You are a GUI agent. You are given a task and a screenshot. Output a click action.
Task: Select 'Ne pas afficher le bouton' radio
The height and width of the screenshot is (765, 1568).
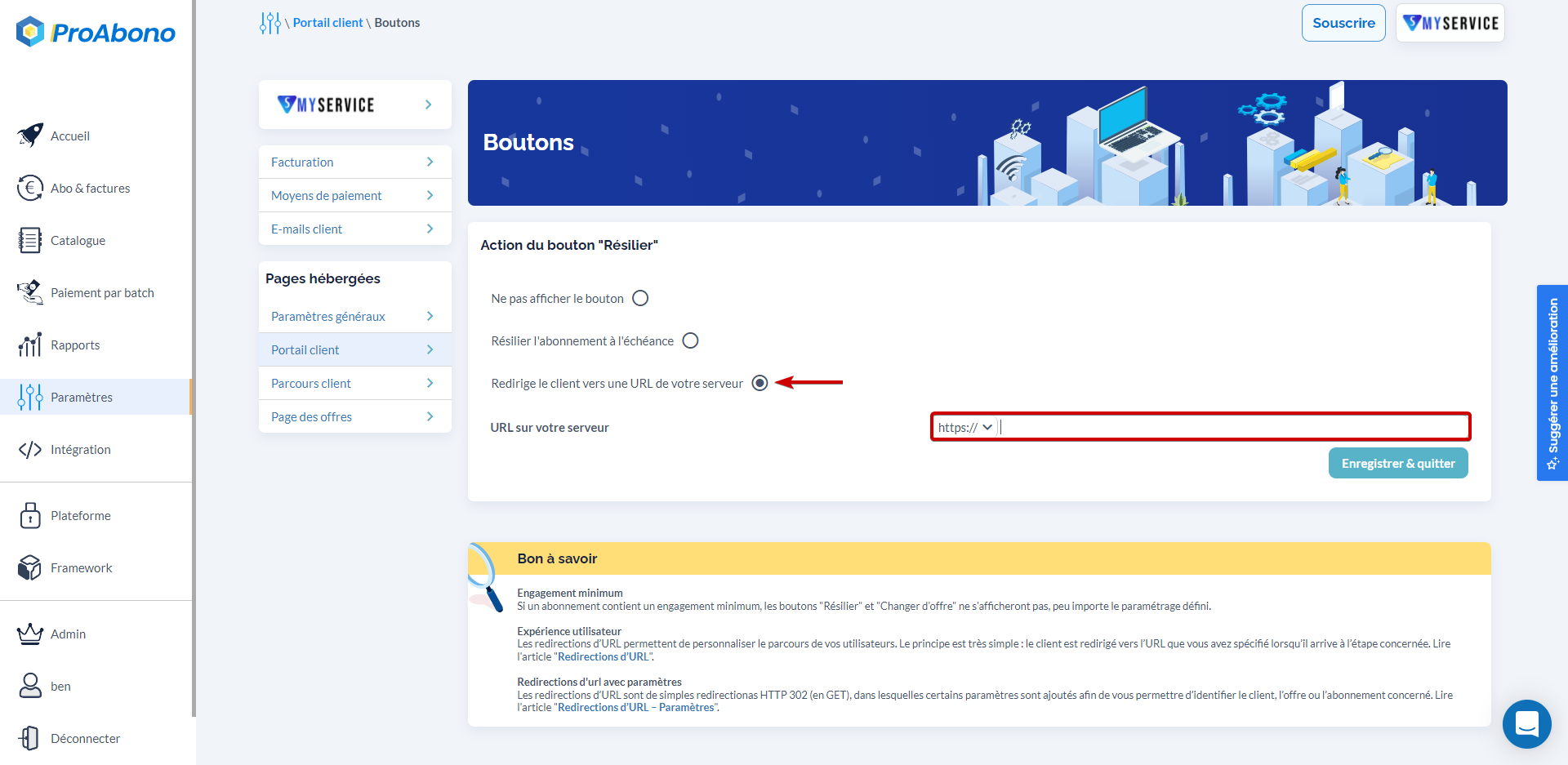(x=640, y=298)
